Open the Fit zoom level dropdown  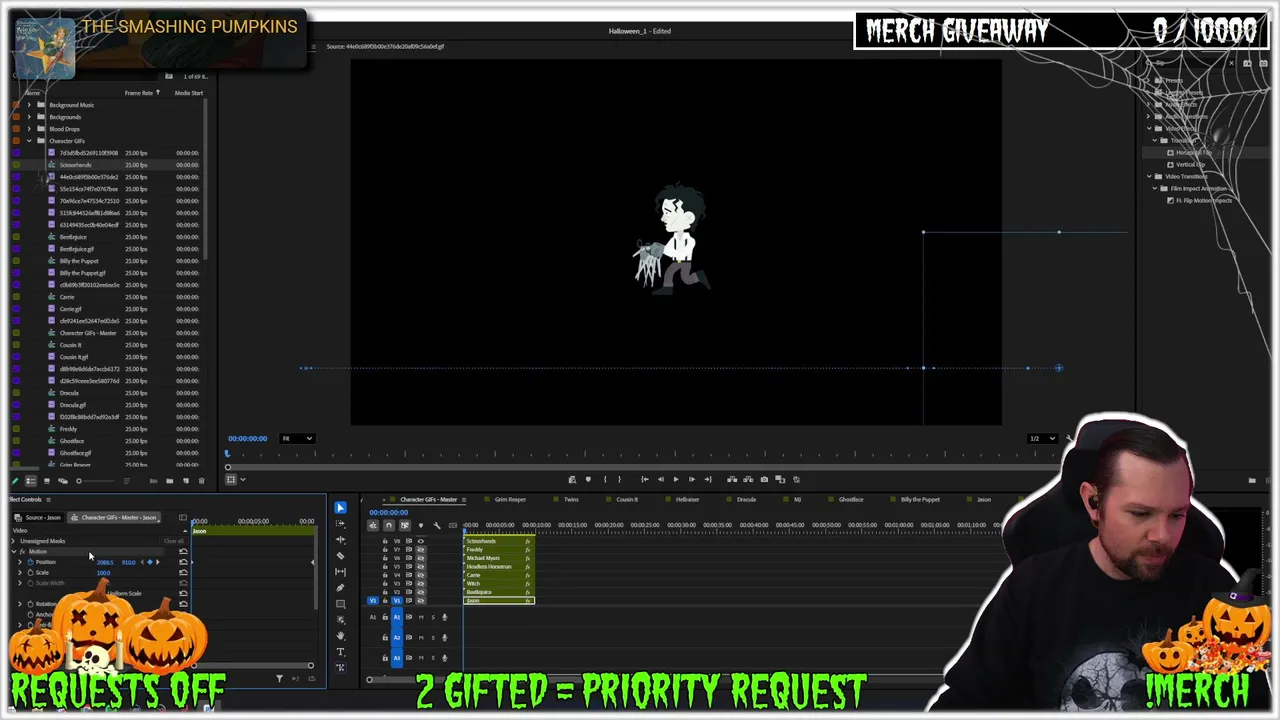[297, 438]
